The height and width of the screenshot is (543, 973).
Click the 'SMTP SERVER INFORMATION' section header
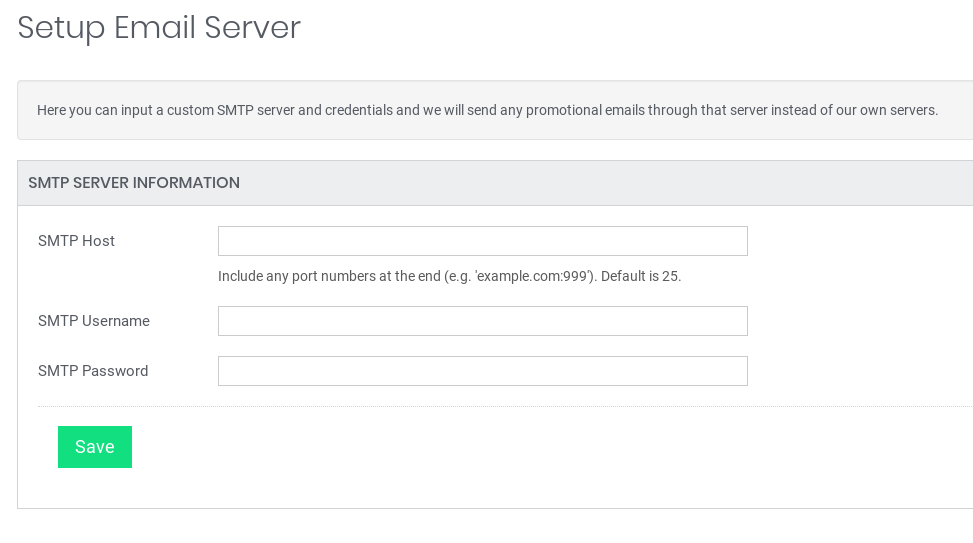pyautogui.click(x=134, y=183)
